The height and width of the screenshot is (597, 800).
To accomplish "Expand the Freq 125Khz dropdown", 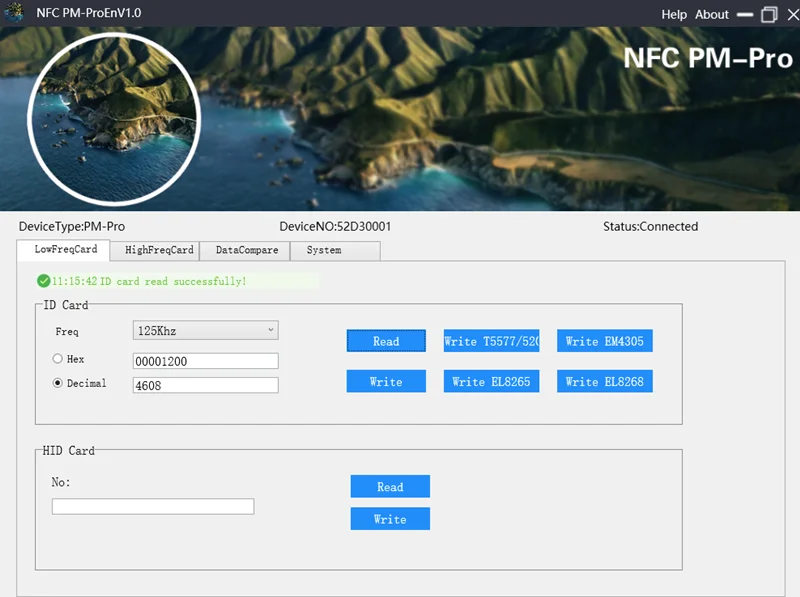I will pyautogui.click(x=206, y=331).
